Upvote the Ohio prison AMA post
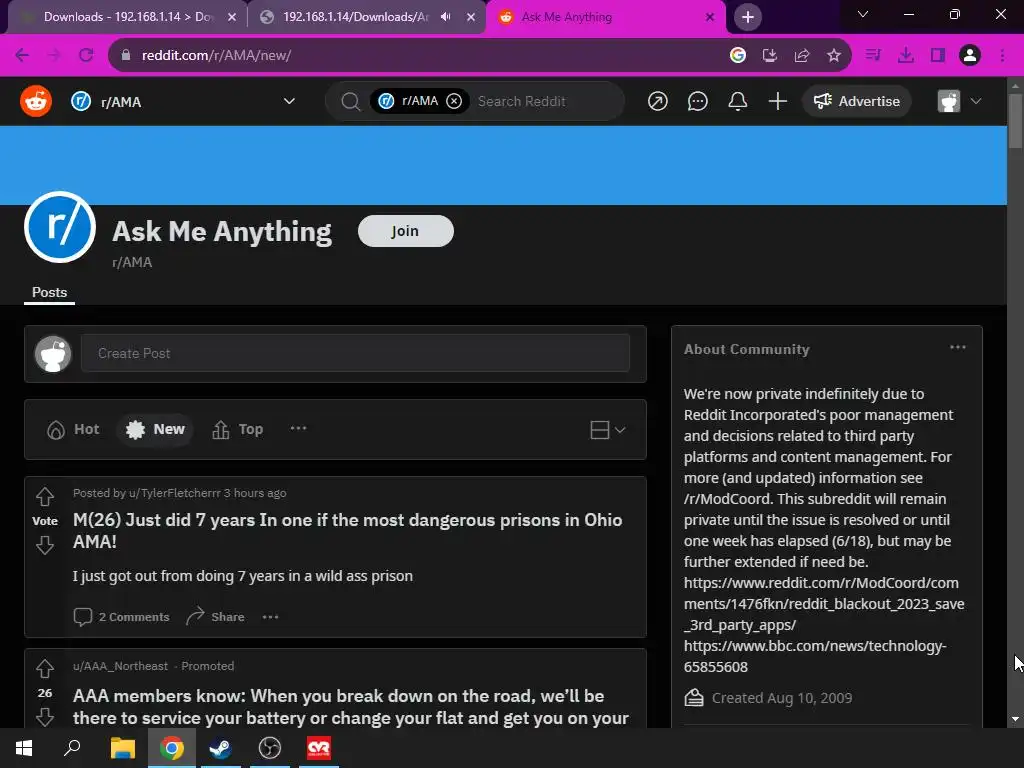Screen dimensions: 1024x768 (x=44, y=497)
